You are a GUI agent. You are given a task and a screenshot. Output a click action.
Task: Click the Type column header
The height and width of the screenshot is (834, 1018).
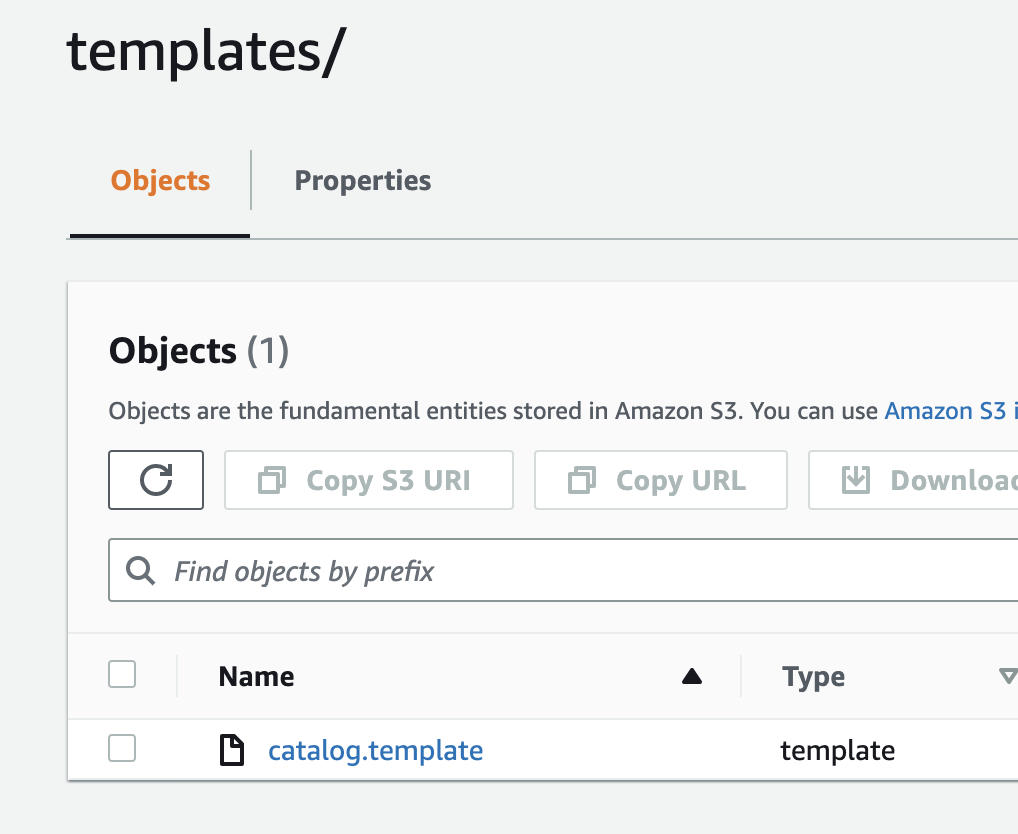point(813,677)
